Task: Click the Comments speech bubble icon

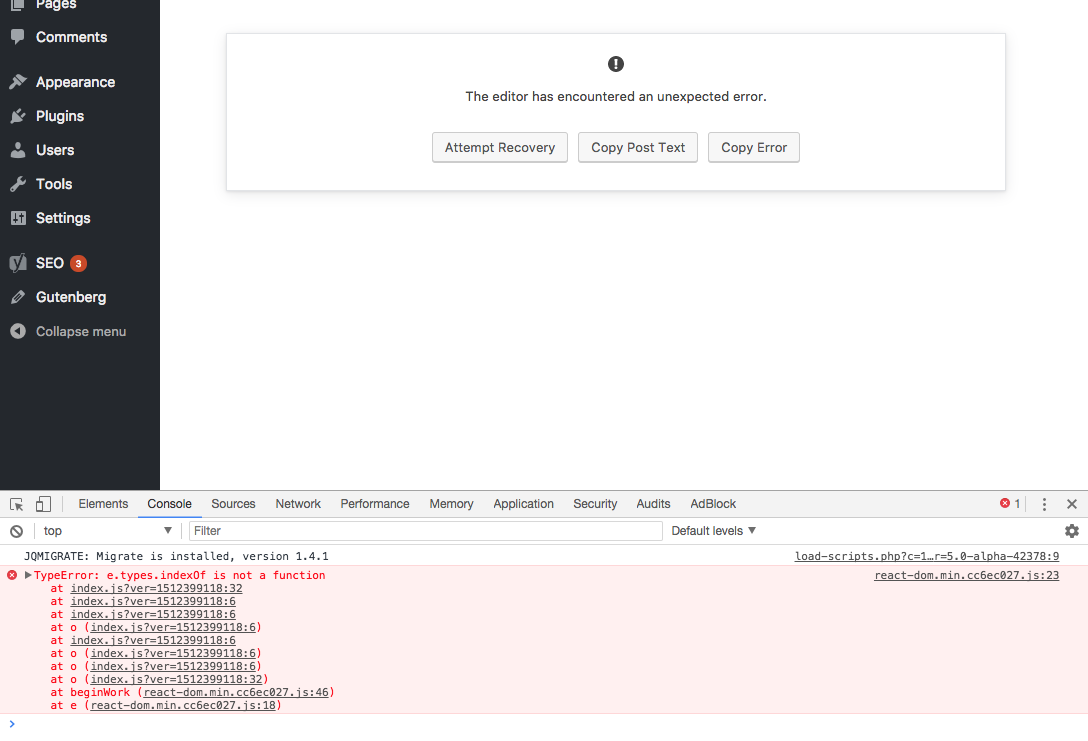Action: 18,36
